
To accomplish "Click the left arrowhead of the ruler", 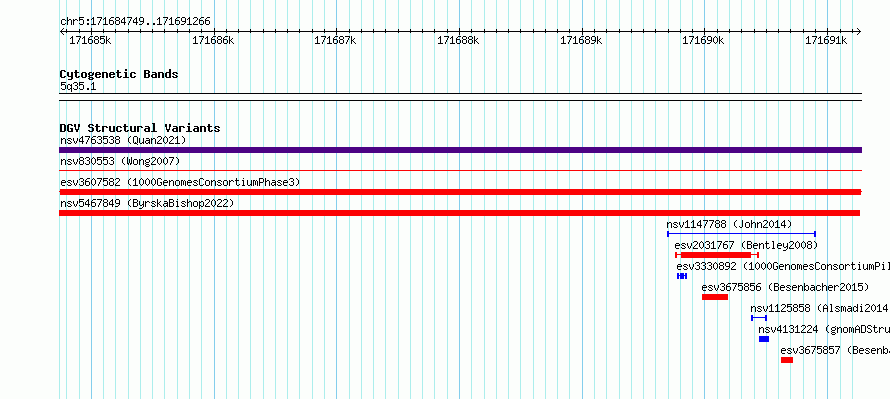I will point(62,32).
